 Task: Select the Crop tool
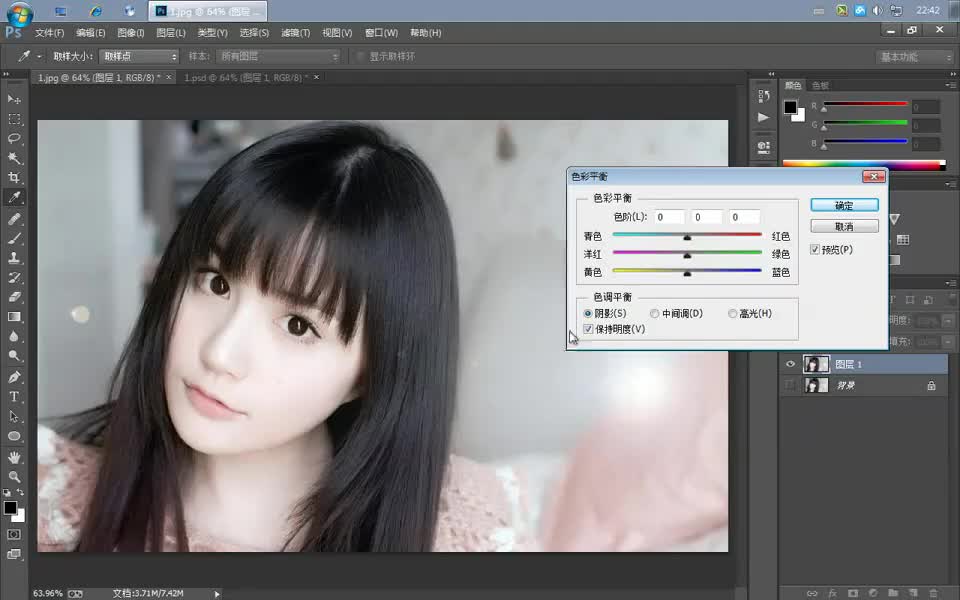pos(13,178)
